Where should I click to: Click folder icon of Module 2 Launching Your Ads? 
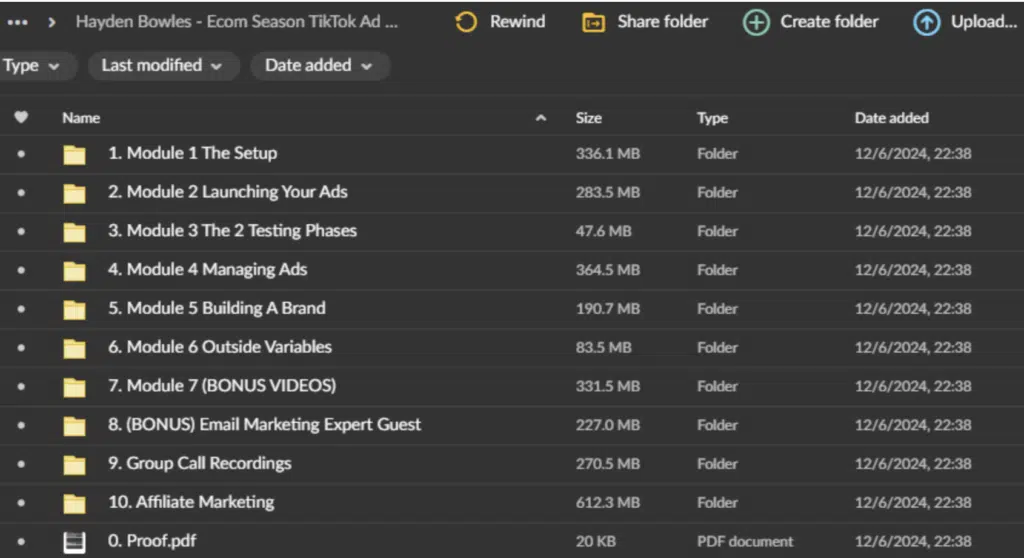74,193
